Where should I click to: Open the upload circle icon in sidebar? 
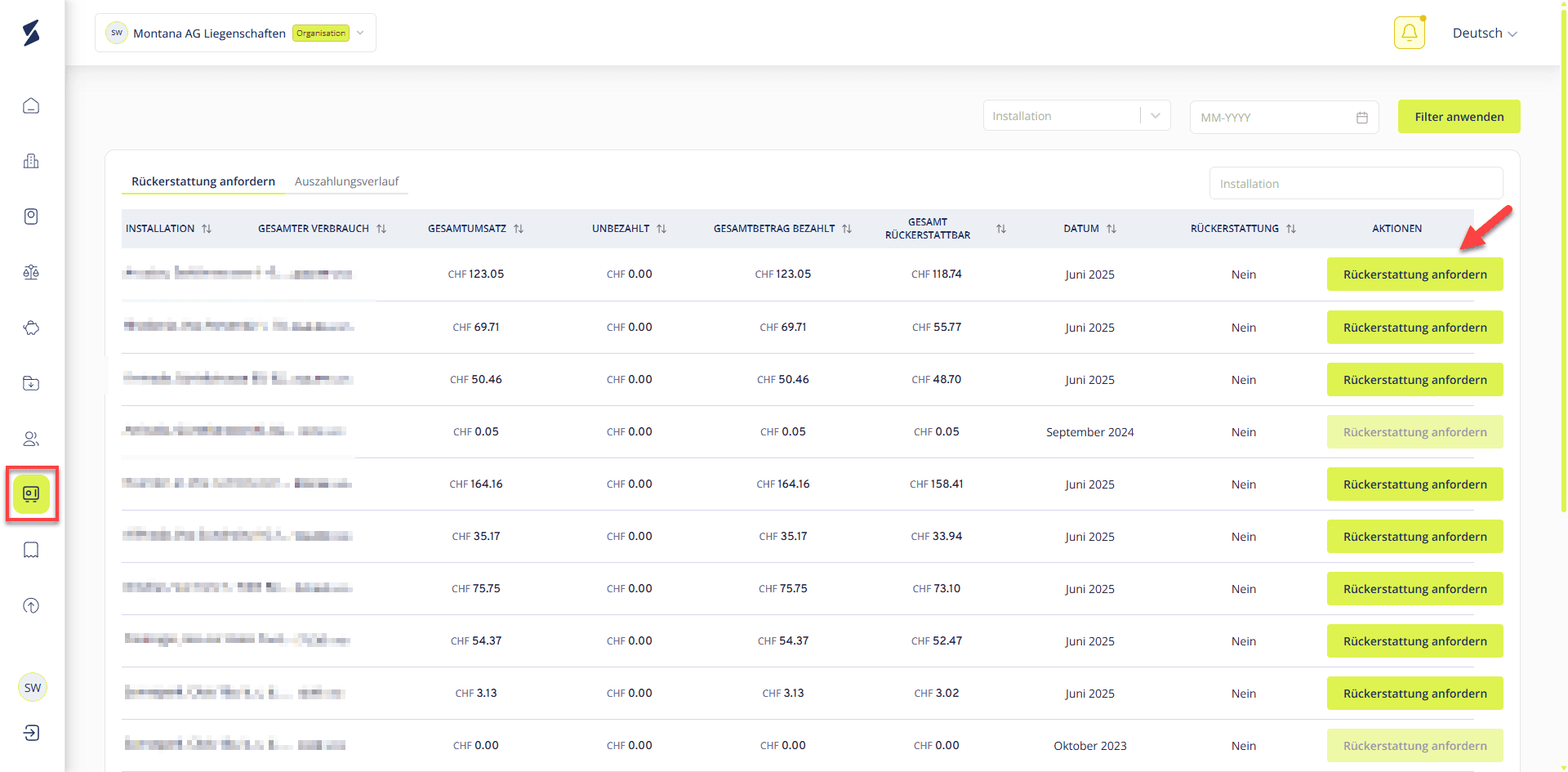click(31, 605)
